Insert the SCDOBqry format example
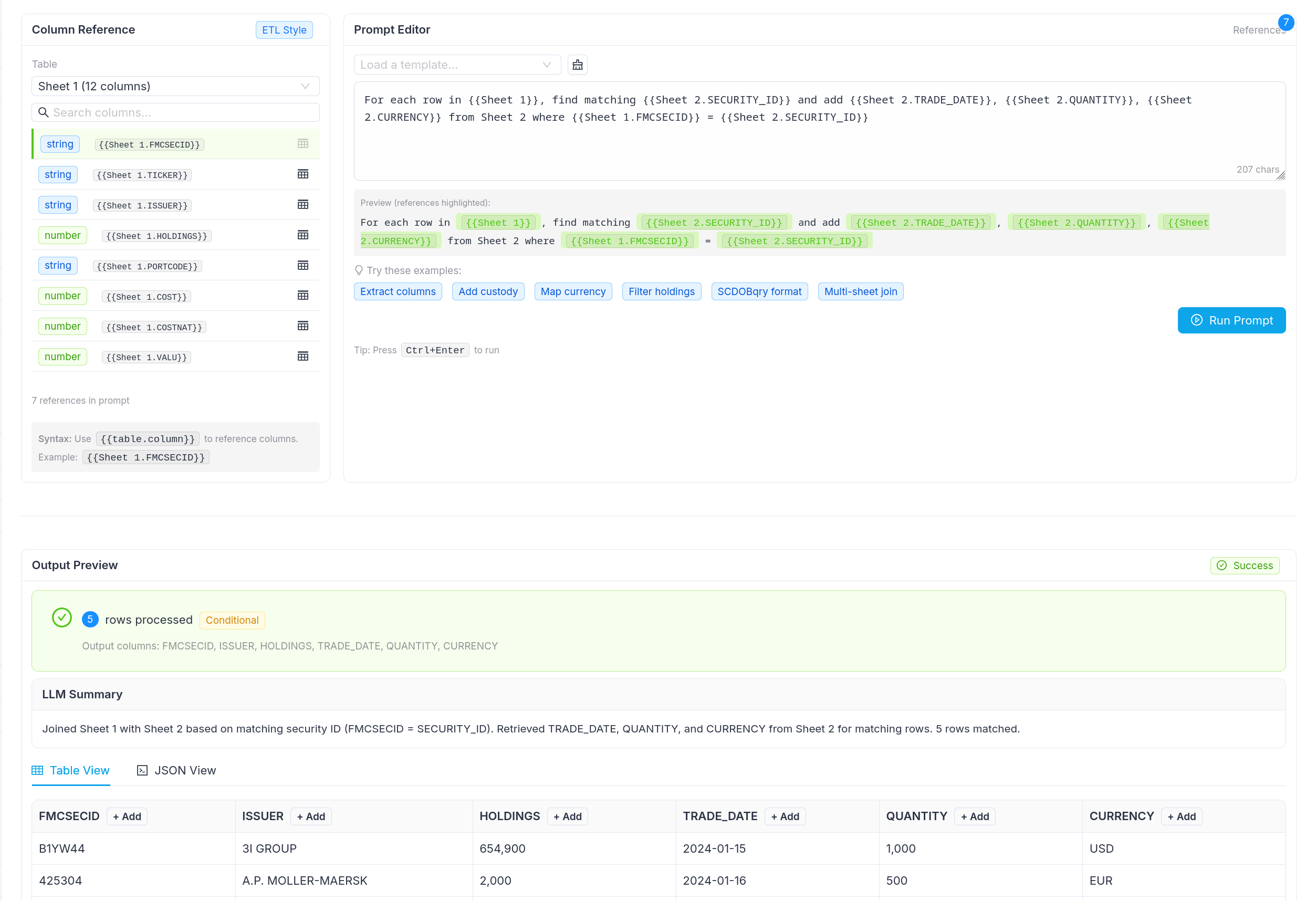1316x901 pixels. click(759, 291)
